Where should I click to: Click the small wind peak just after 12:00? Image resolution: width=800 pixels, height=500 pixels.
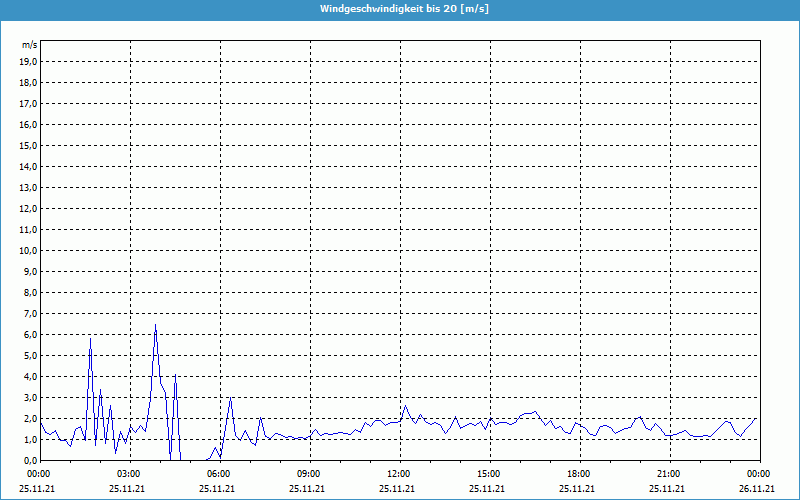point(406,406)
